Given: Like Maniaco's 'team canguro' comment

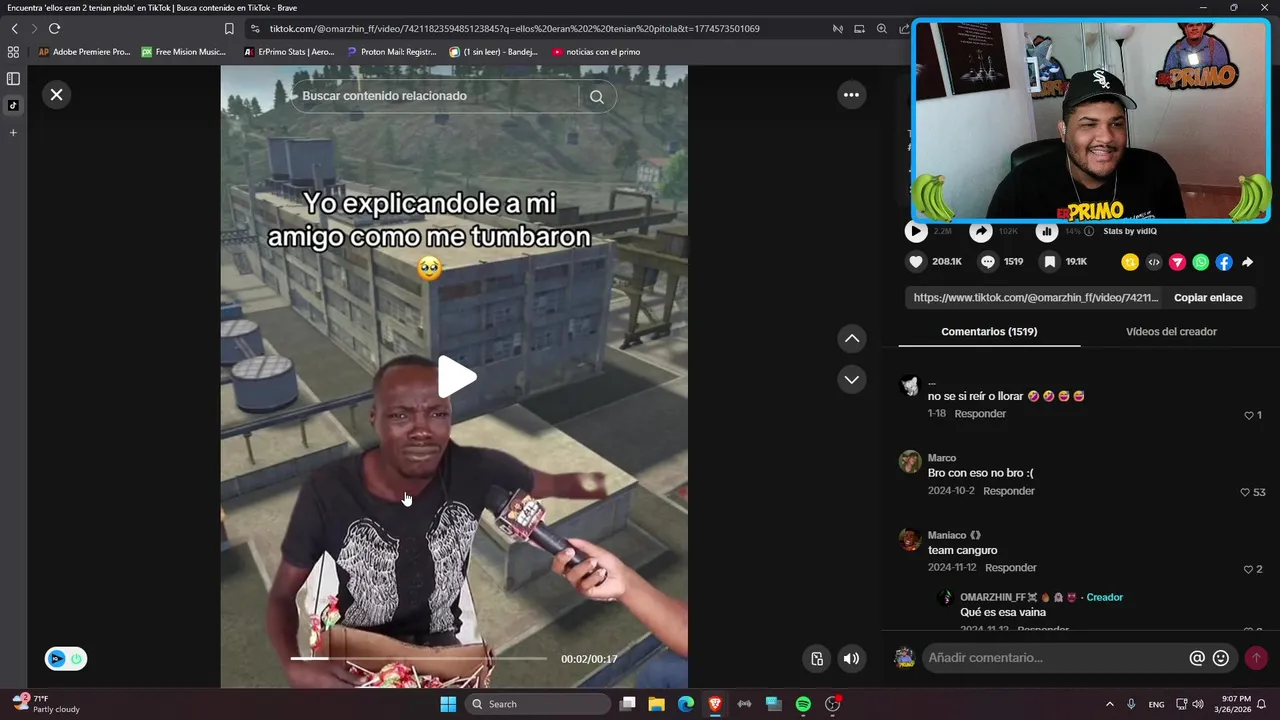Looking at the screenshot, I should pyautogui.click(x=1248, y=569).
